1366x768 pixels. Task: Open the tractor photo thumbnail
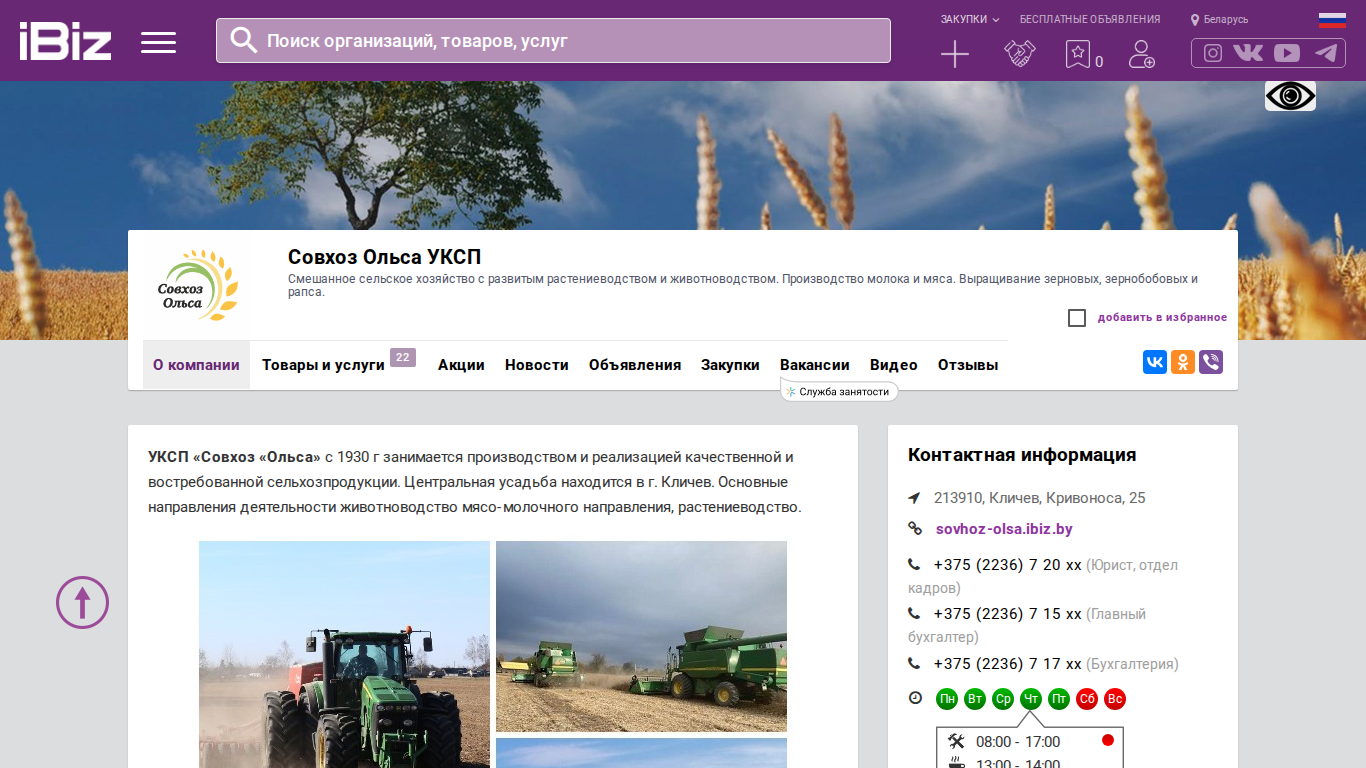coord(344,654)
